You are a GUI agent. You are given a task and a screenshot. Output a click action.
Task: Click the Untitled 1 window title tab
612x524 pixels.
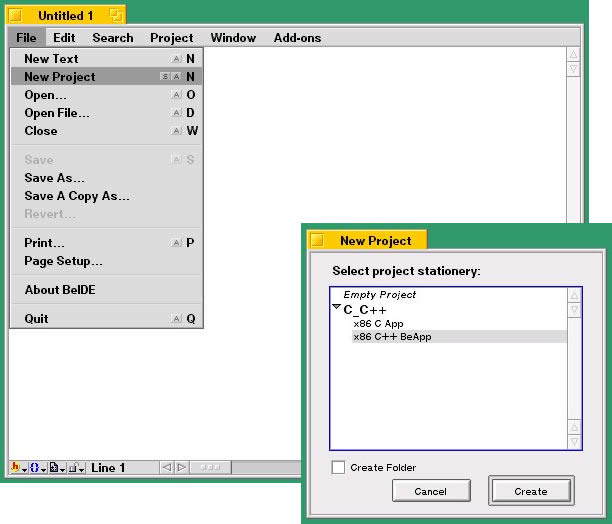[x=66, y=15]
